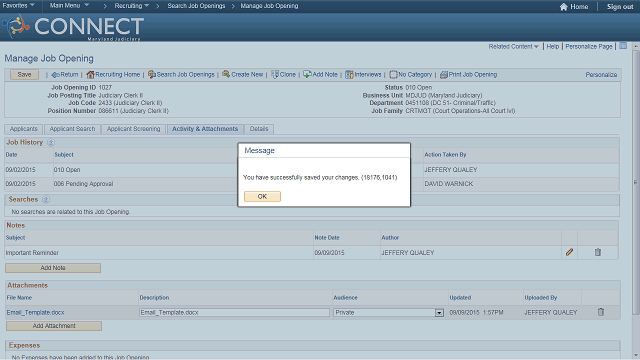The image size is (640, 360).
Task: Click the Add Attachment button
Action: pos(54,326)
